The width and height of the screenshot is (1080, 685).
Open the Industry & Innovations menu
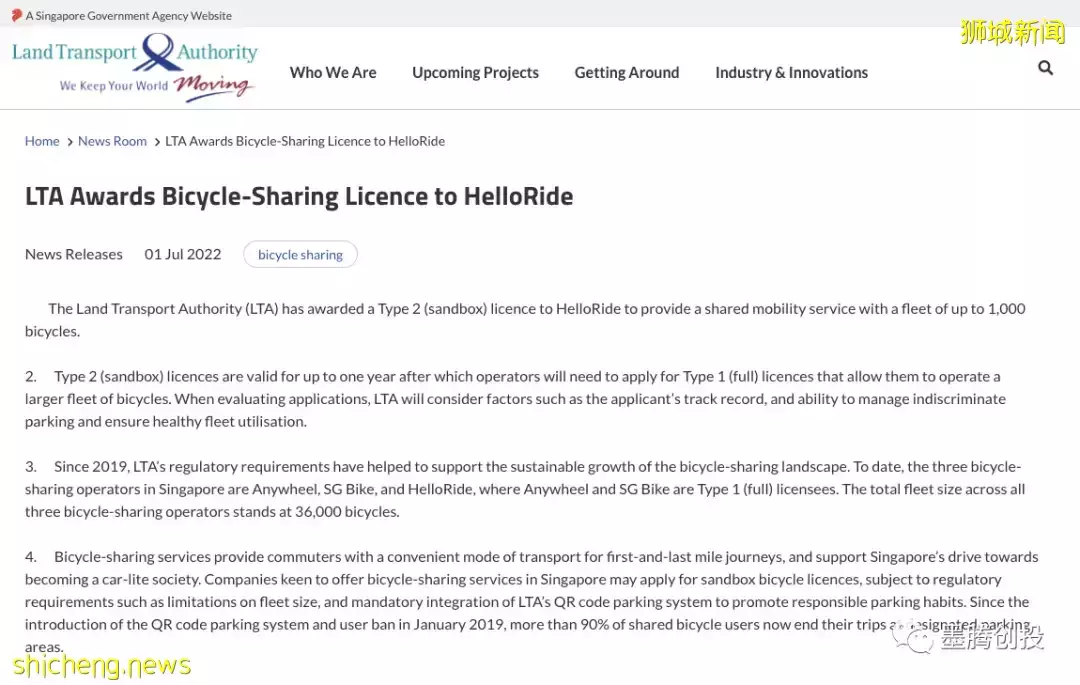tap(791, 72)
